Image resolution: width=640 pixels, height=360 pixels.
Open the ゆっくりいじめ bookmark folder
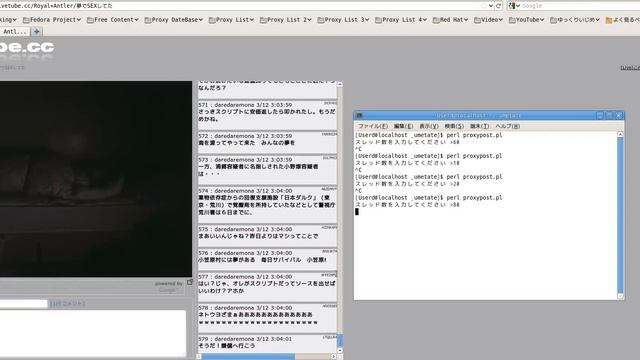point(575,20)
